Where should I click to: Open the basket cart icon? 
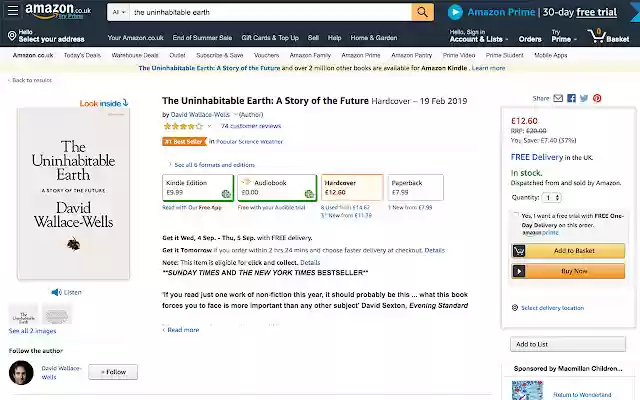[597, 36]
